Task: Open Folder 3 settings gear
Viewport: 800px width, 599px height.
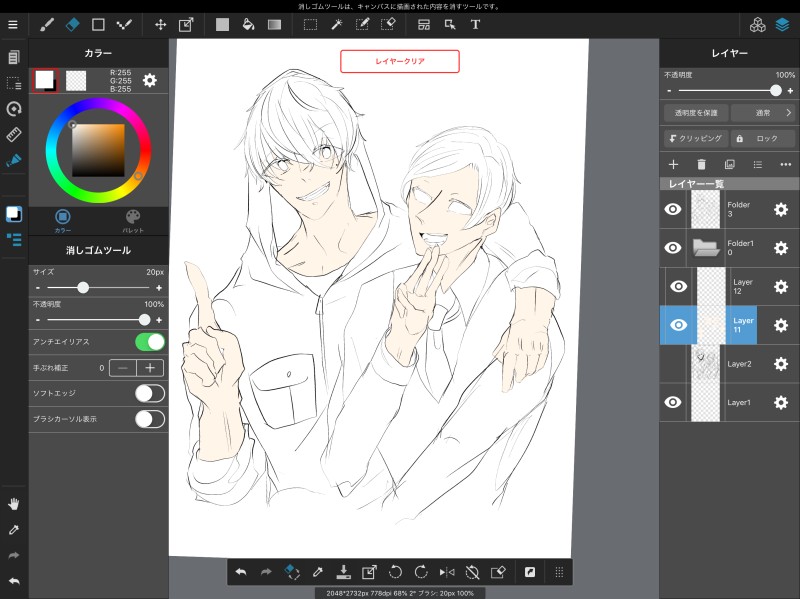Action: 781,209
